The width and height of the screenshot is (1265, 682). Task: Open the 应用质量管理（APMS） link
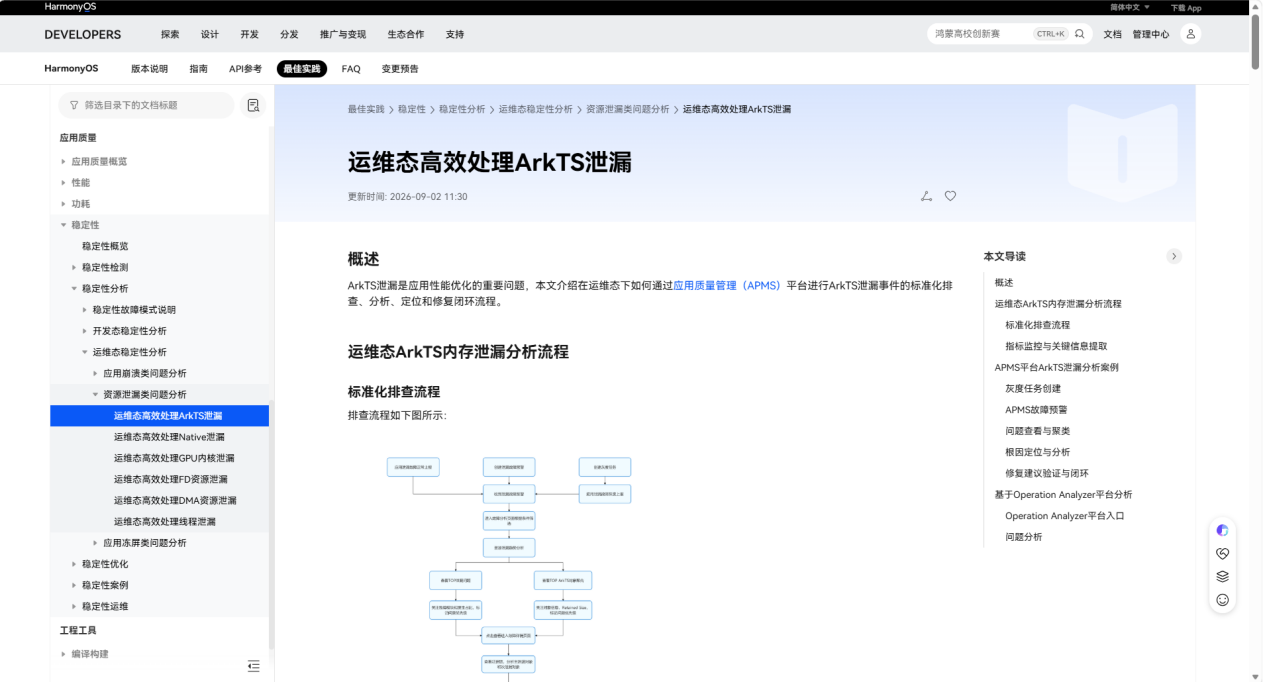727,285
